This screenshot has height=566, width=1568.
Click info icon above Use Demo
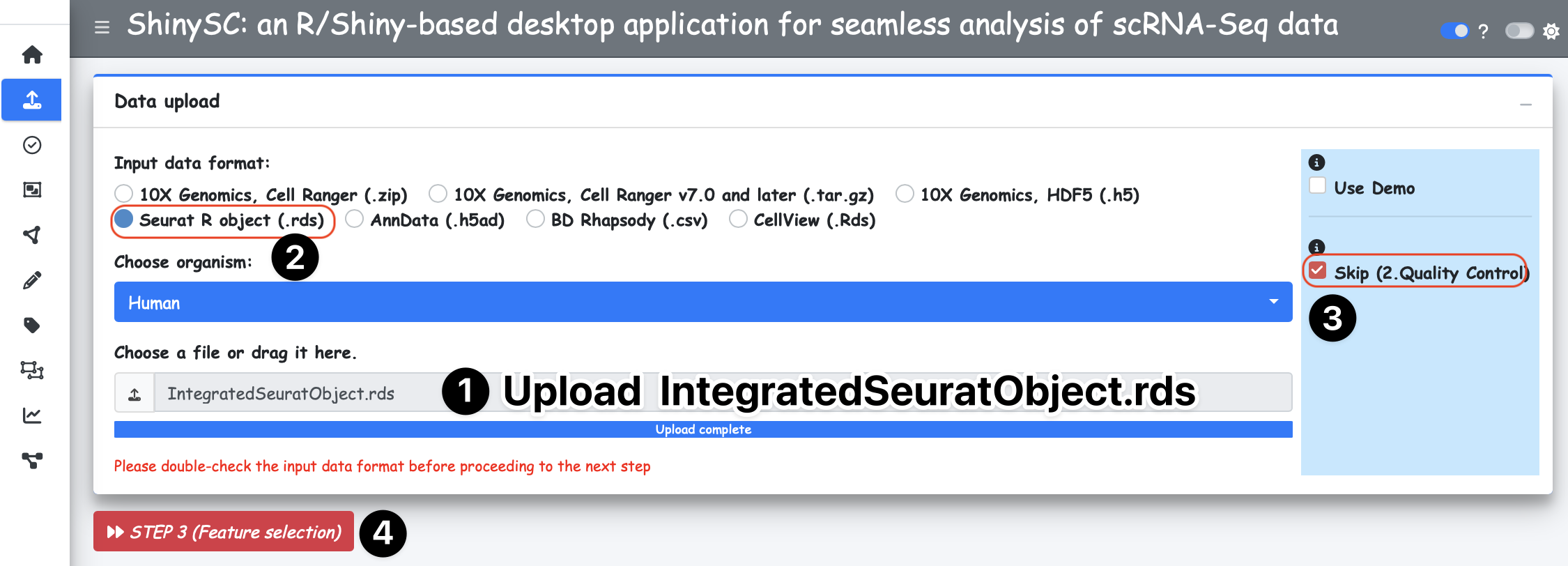point(1316,162)
